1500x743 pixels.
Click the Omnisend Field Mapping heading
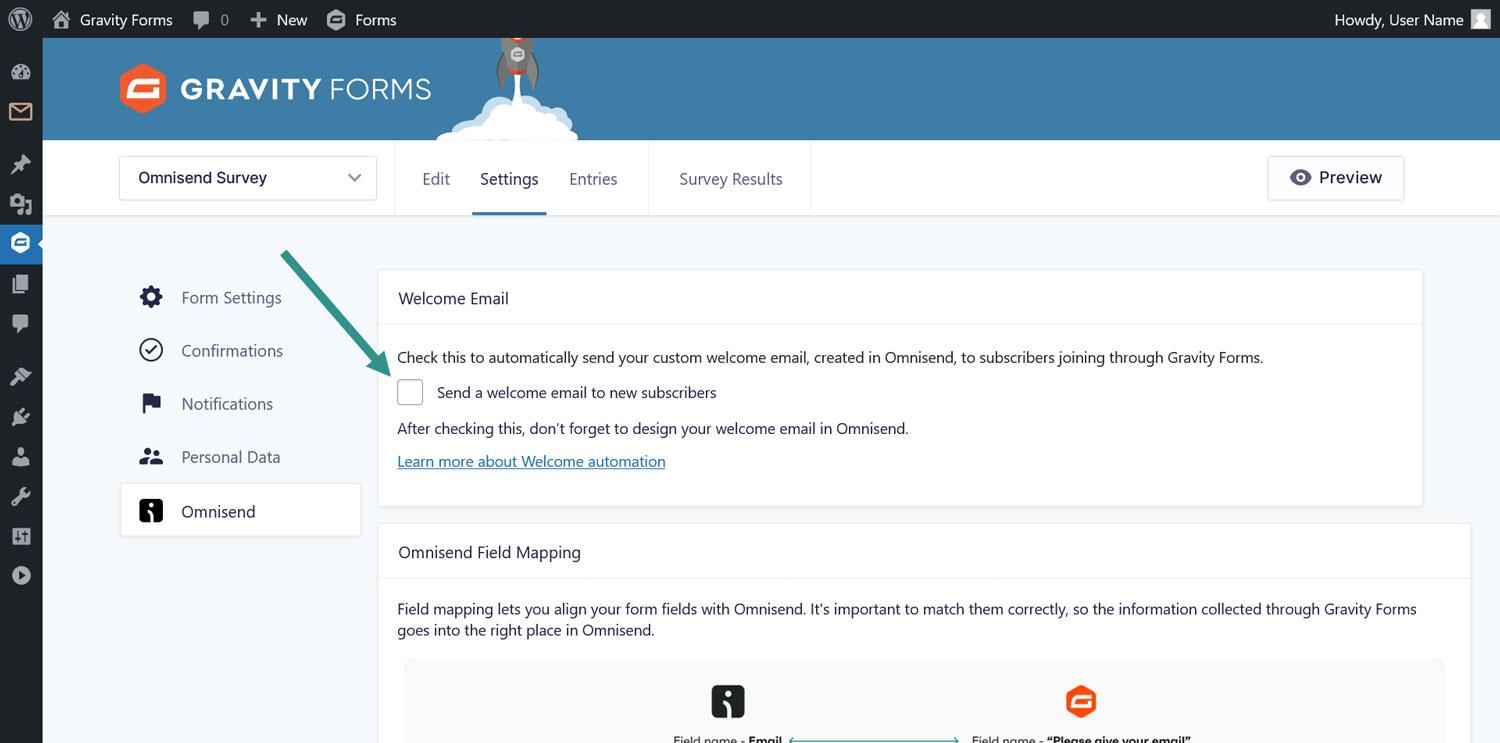click(x=489, y=552)
